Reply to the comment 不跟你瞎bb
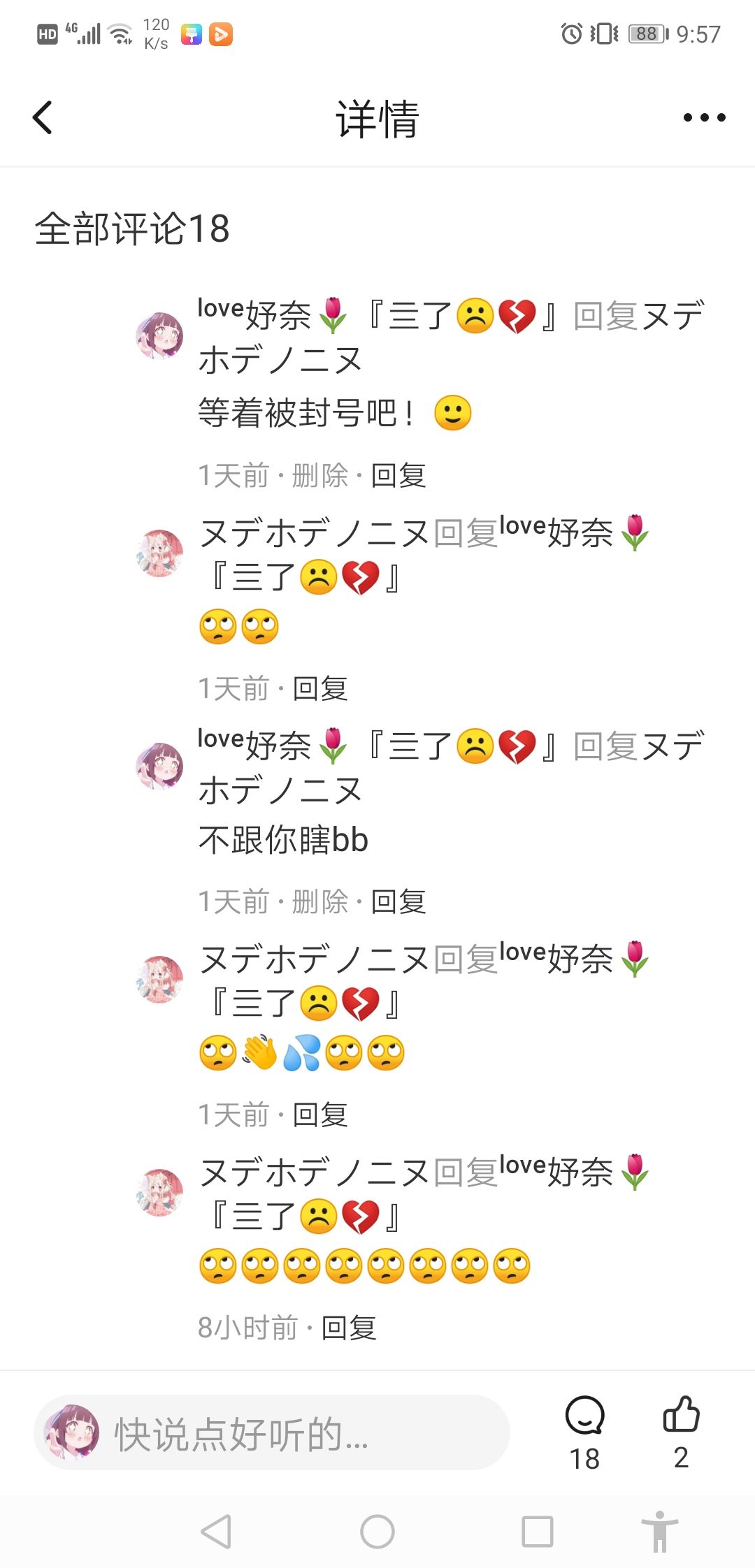Image resolution: width=755 pixels, height=1568 pixels. (x=398, y=902)
